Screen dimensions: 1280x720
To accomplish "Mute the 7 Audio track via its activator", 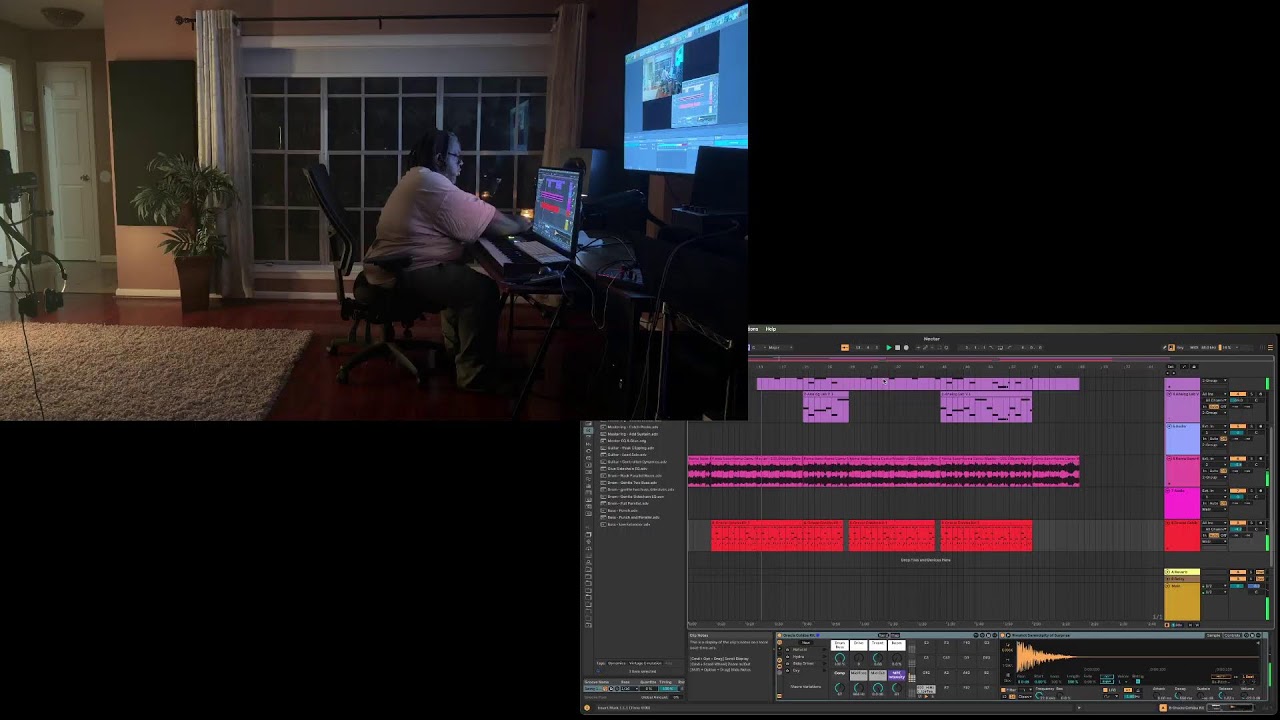I will coord(1238,490).
